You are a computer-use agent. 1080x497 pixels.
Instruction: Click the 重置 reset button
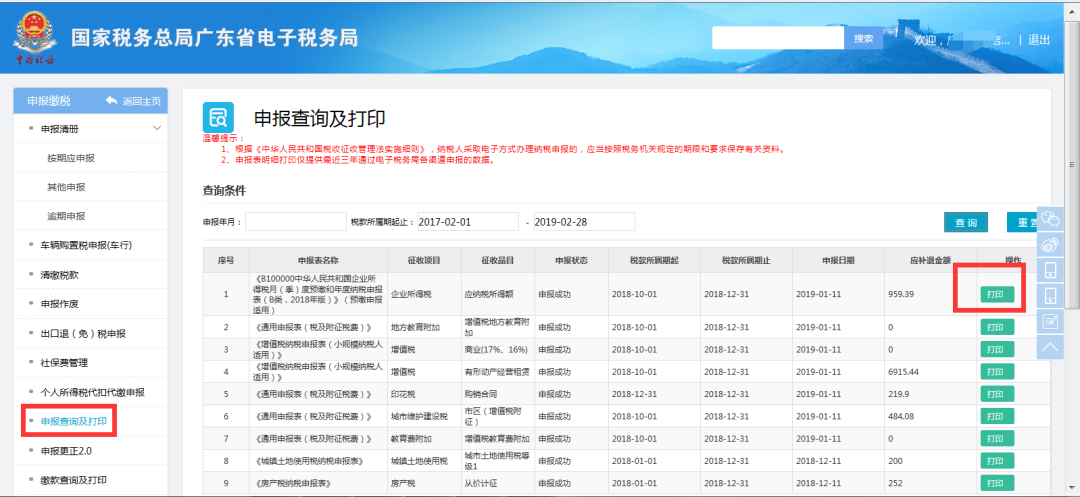[x=1022, y=222]
